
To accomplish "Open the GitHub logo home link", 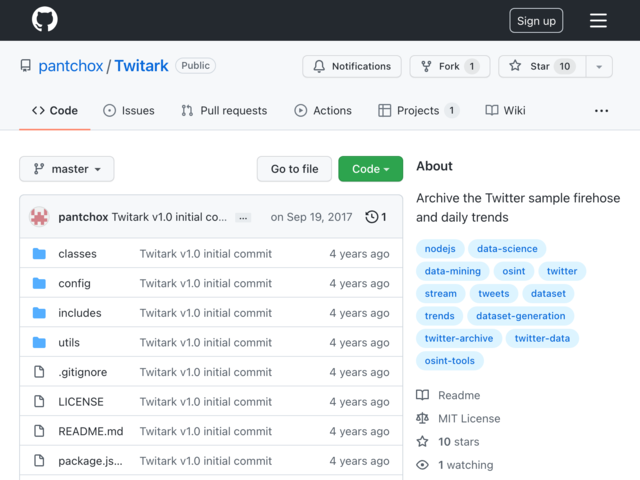I will 44,19.
